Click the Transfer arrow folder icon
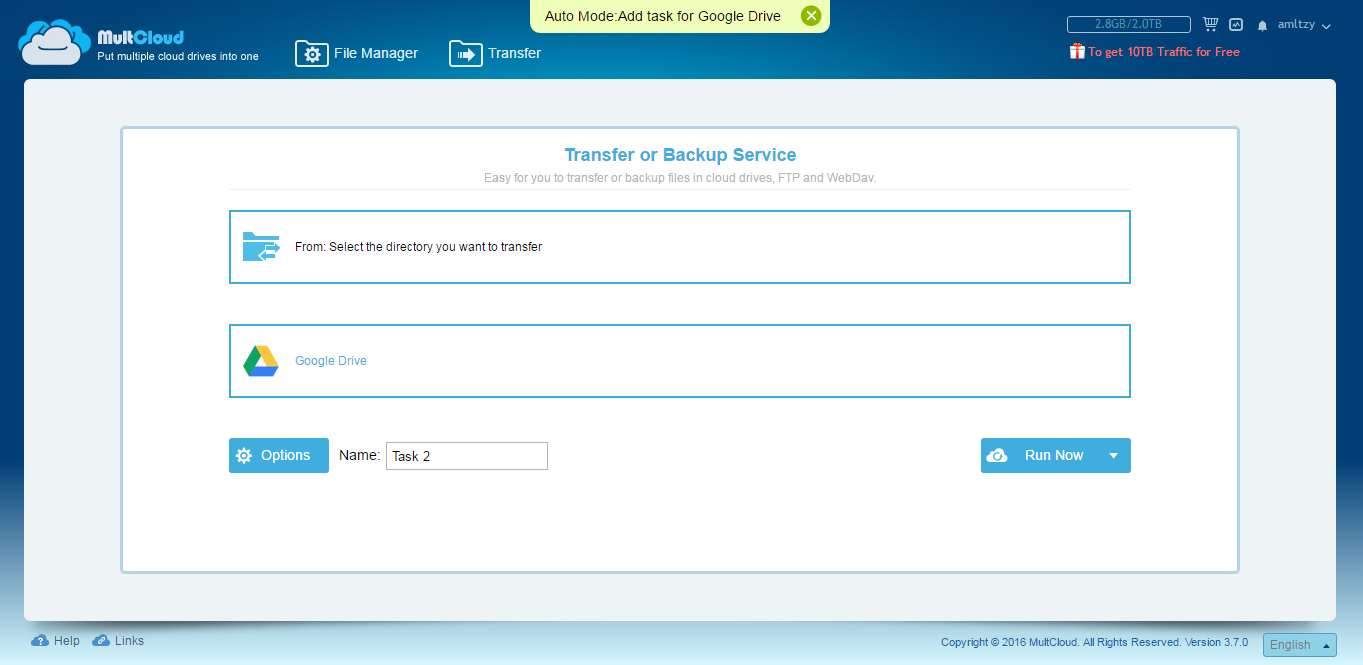The width and height of the screenshot is (1363, 665). click(466, 54)
